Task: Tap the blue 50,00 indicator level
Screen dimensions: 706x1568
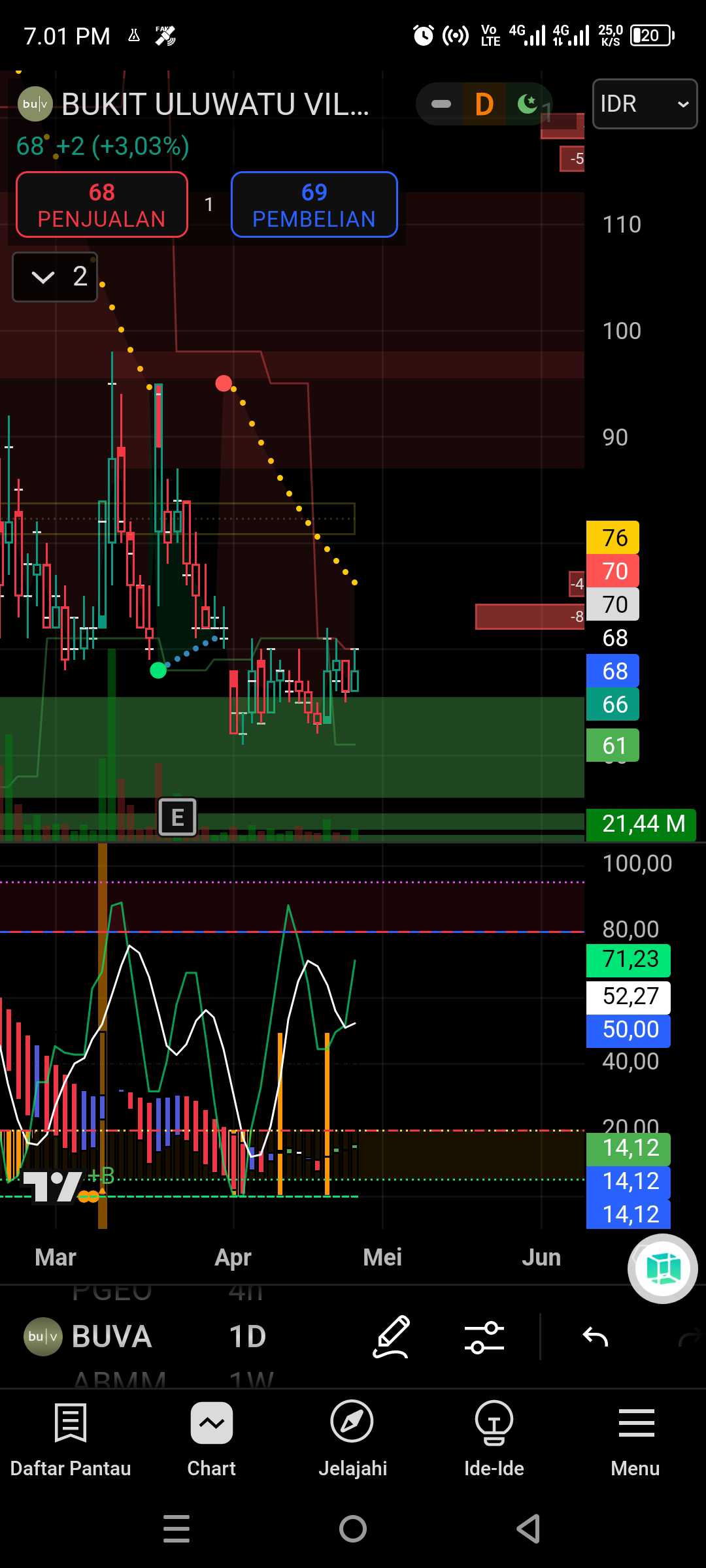Action: tap(629, 1030)
